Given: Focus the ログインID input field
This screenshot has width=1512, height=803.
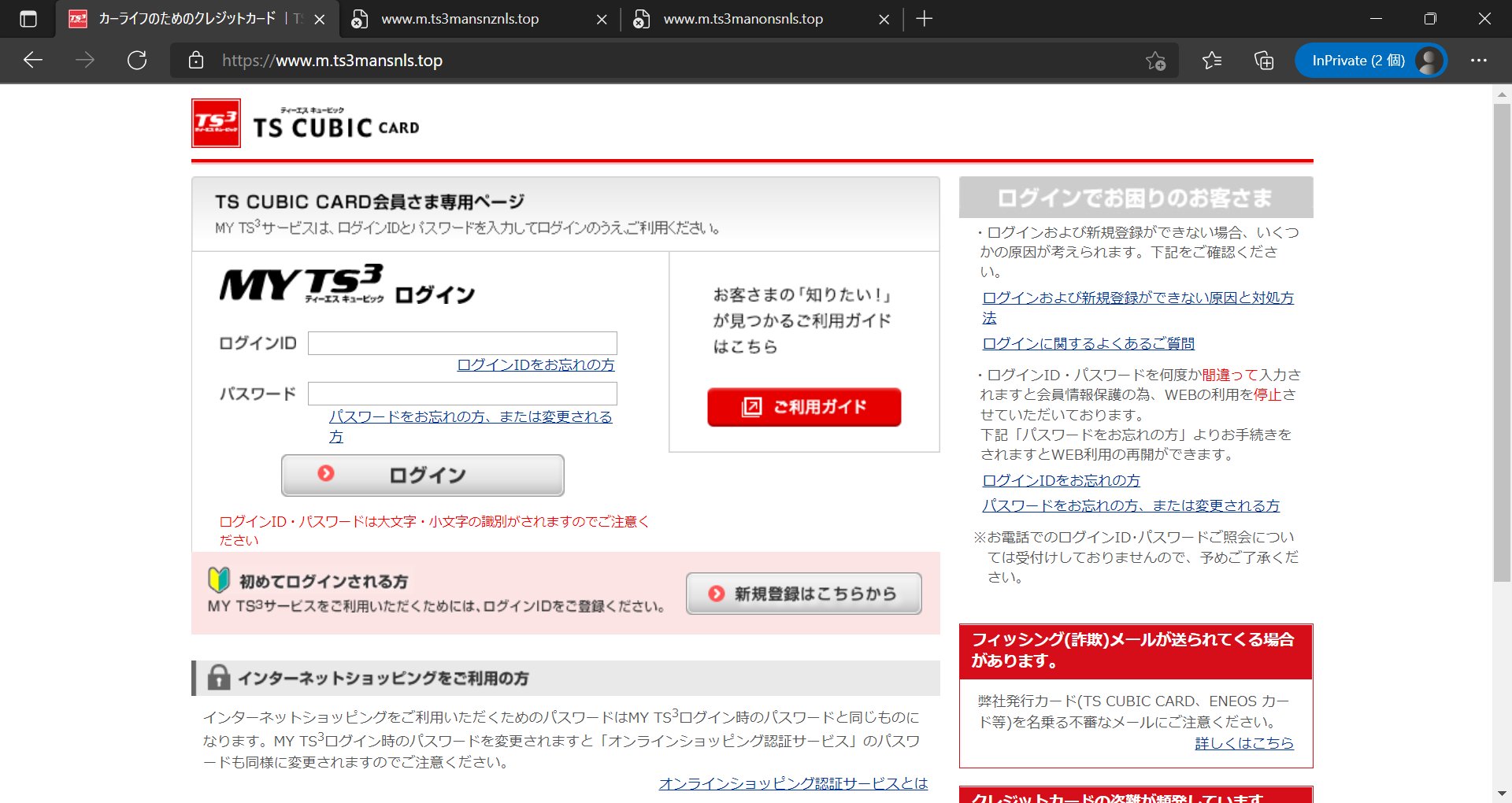Looking at the screenshot, I should [462, 343].
